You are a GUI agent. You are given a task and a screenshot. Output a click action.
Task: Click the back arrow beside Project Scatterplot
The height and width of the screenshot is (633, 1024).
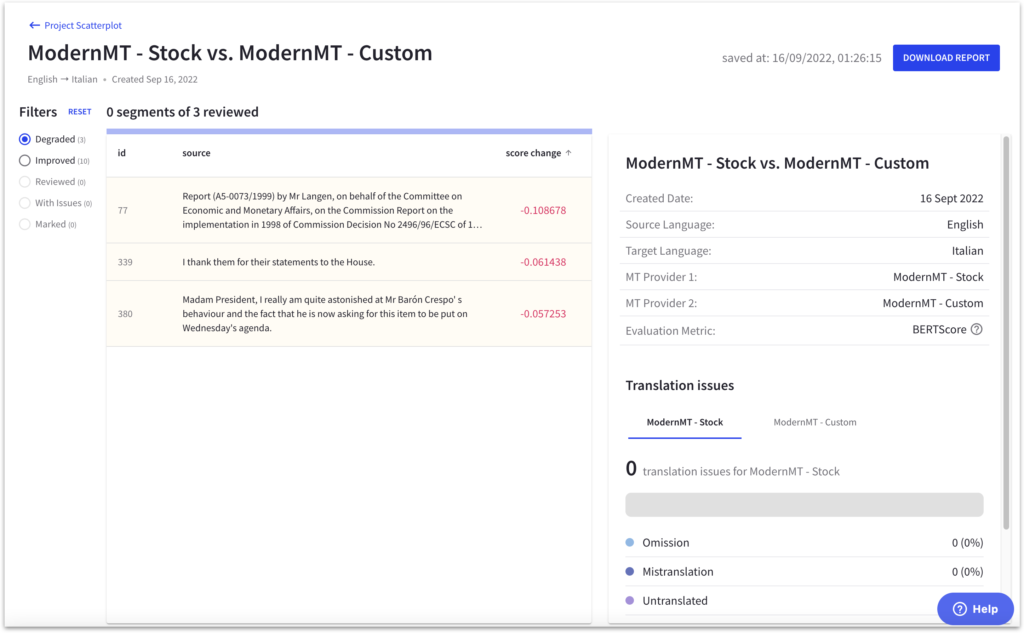[34, 25]
